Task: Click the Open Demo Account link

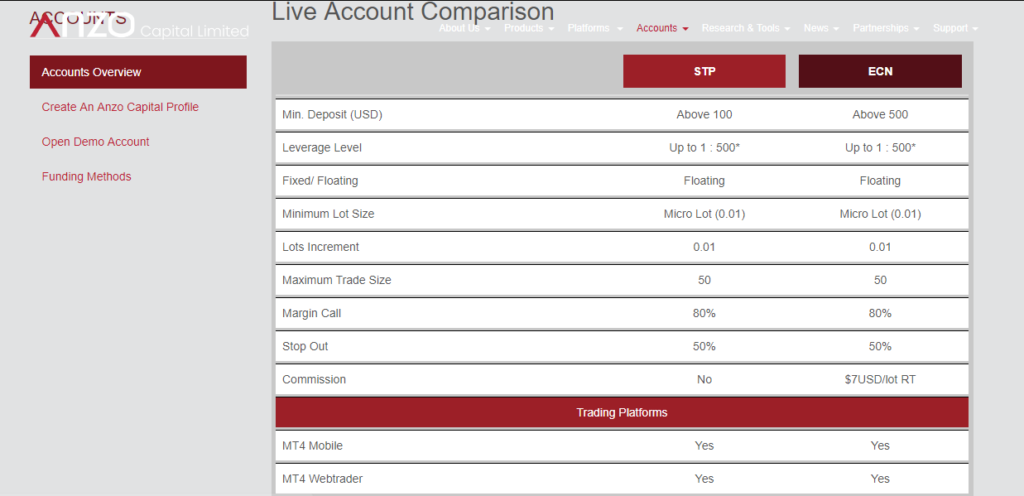Action: (x=95, y=142)
